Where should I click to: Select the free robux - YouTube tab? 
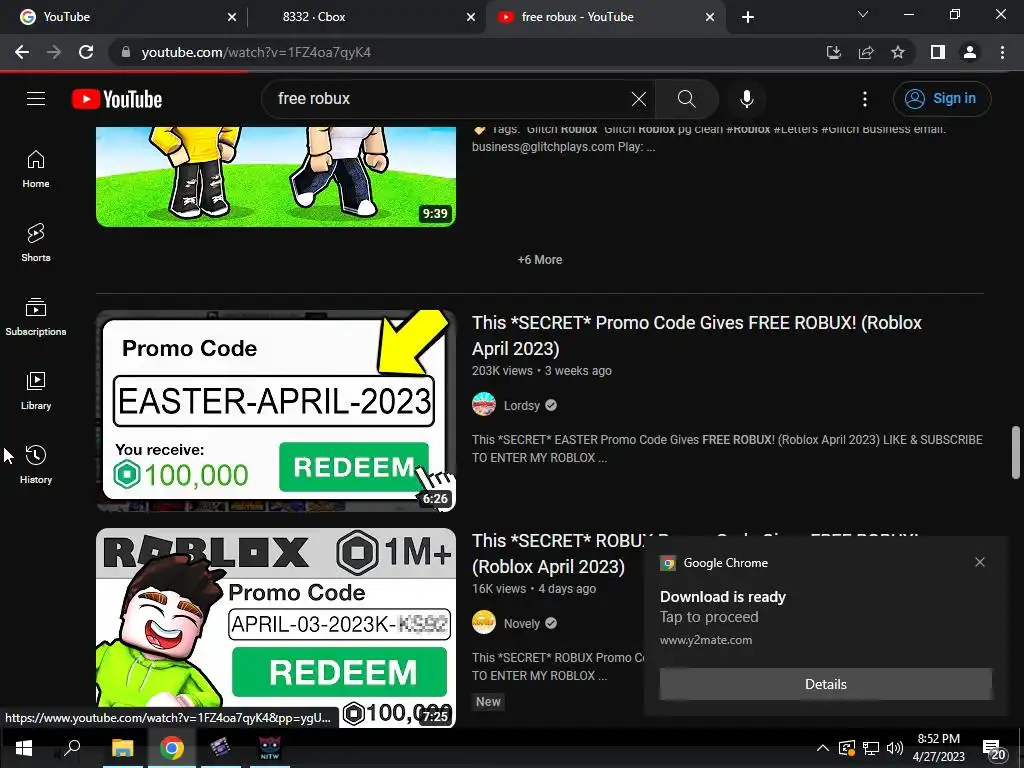click(604, 17)
